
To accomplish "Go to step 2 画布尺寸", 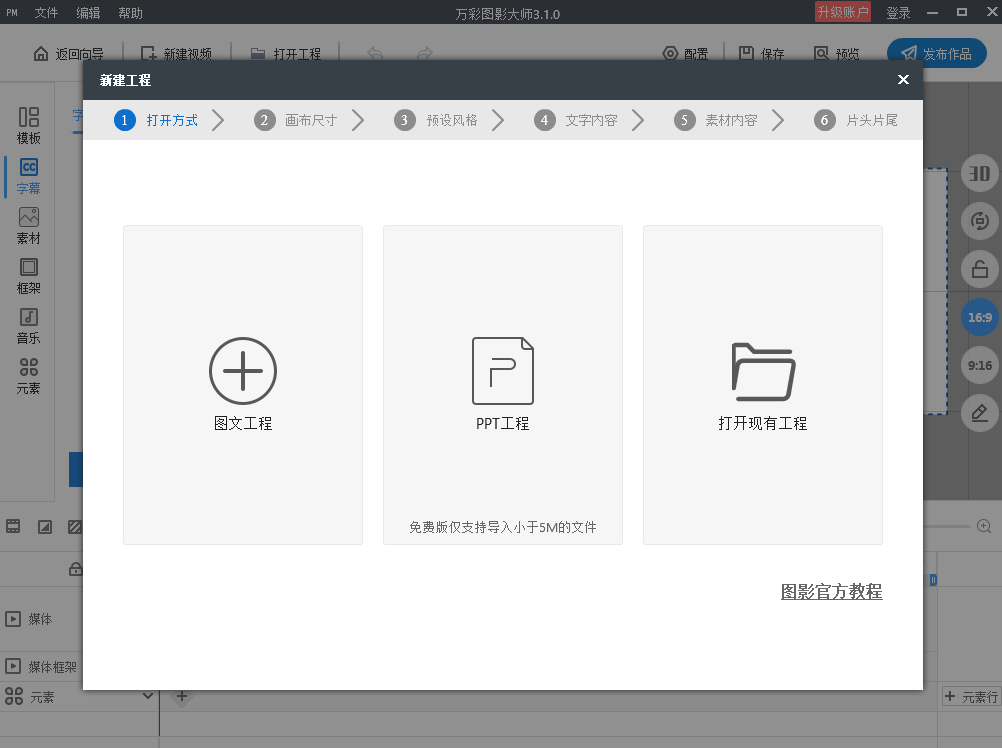I will (x=295, y=120).
